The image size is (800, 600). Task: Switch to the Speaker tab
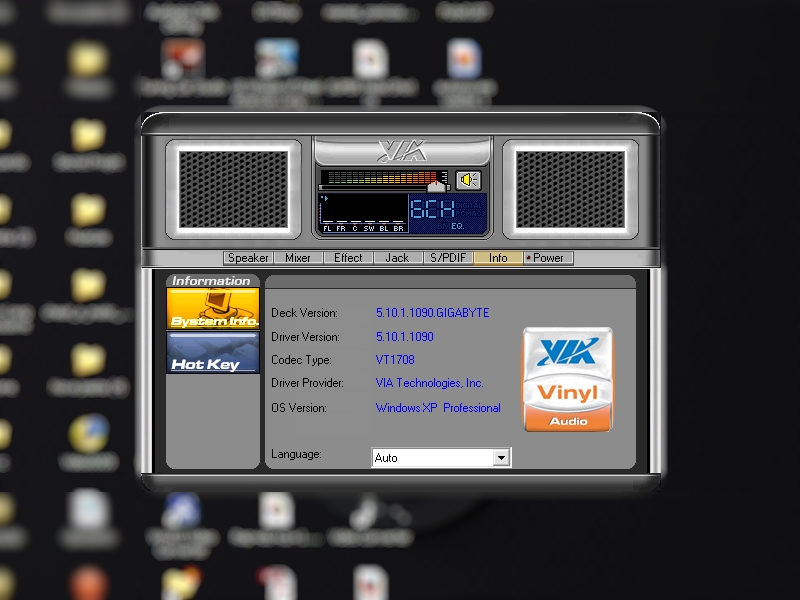[248, 258]
